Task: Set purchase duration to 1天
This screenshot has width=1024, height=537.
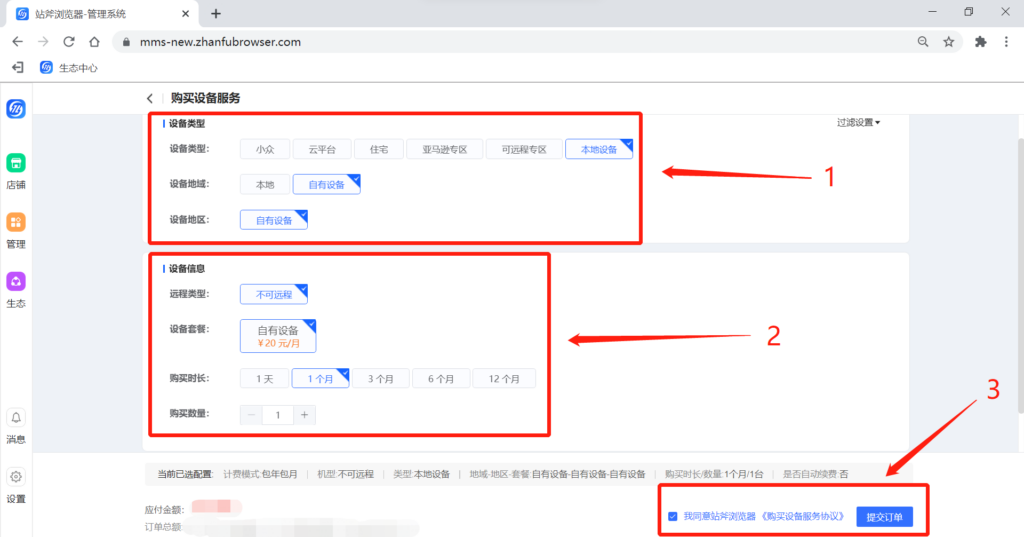Action: (264, 379)
